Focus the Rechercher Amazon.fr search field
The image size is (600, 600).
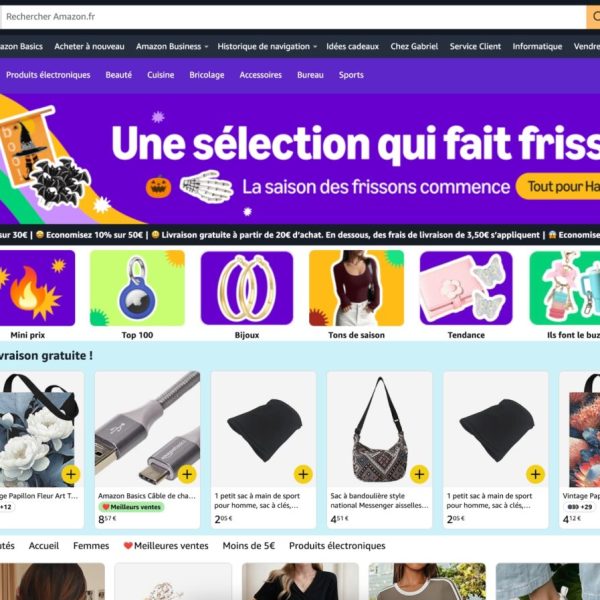(294, 17)
